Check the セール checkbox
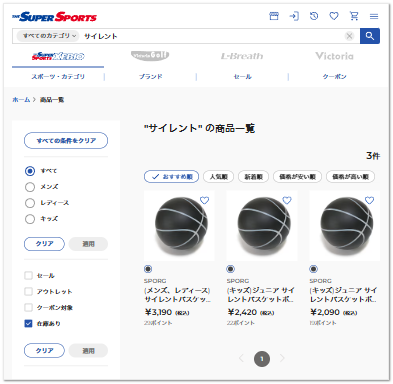 click(29, 276)
